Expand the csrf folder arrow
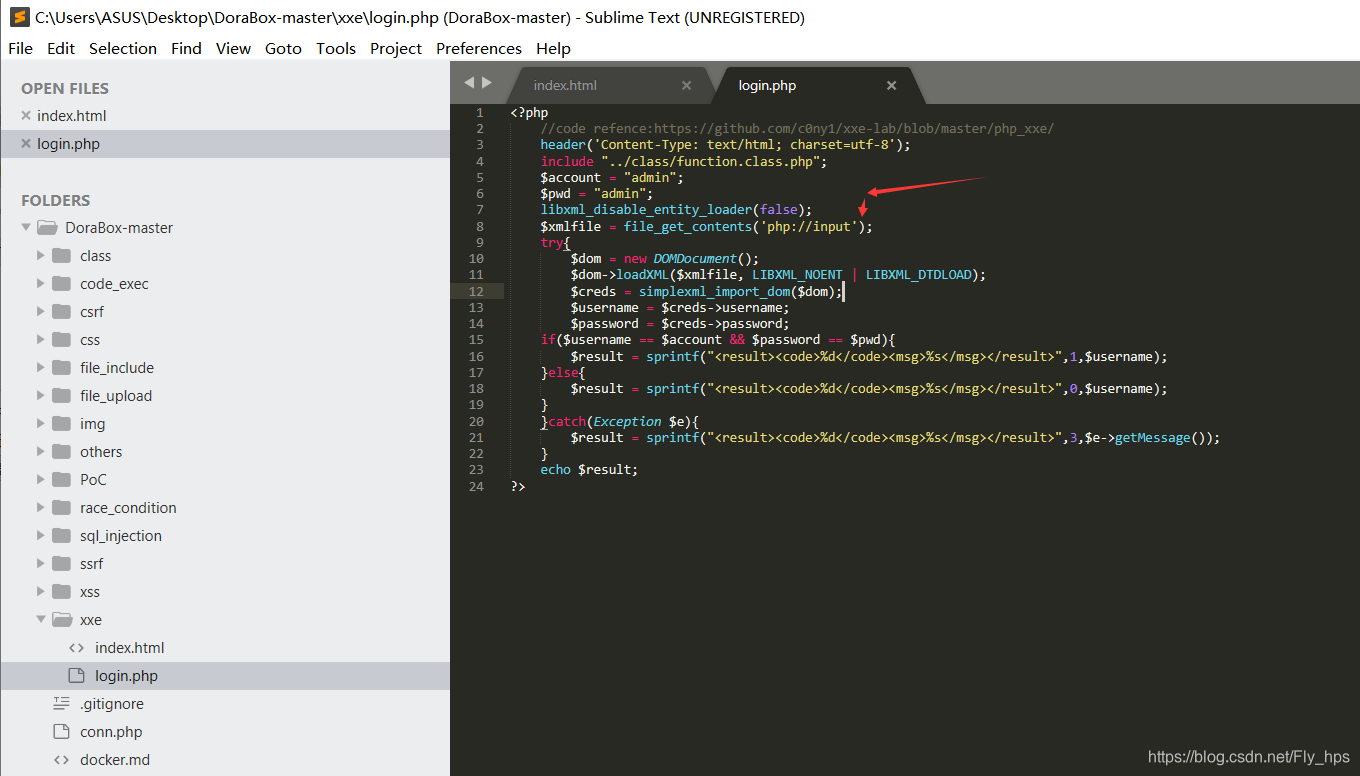 tap(41, 312)
